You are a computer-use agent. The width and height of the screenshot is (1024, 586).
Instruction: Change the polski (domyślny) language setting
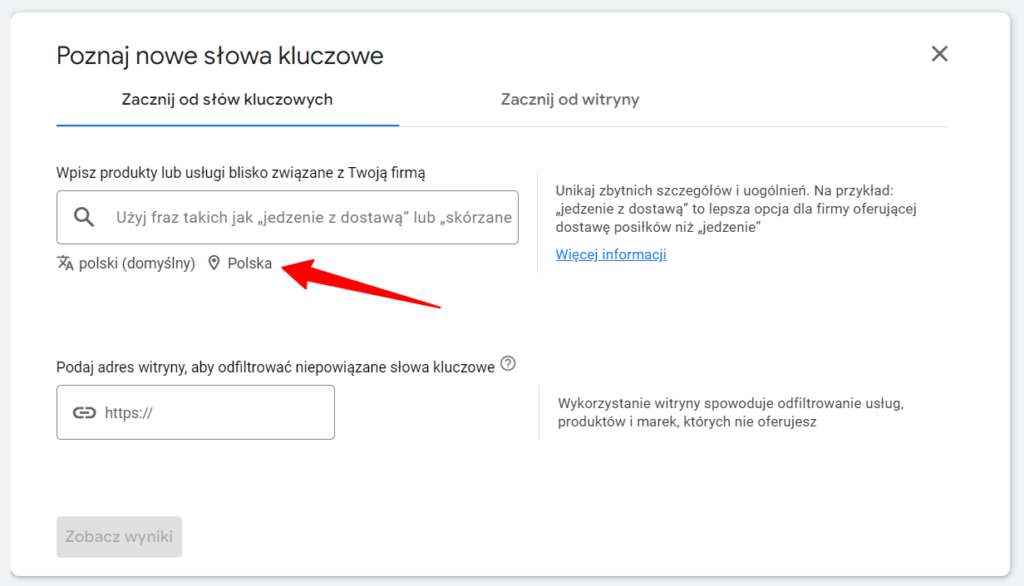pyautogui.click(x=136, y=264)
